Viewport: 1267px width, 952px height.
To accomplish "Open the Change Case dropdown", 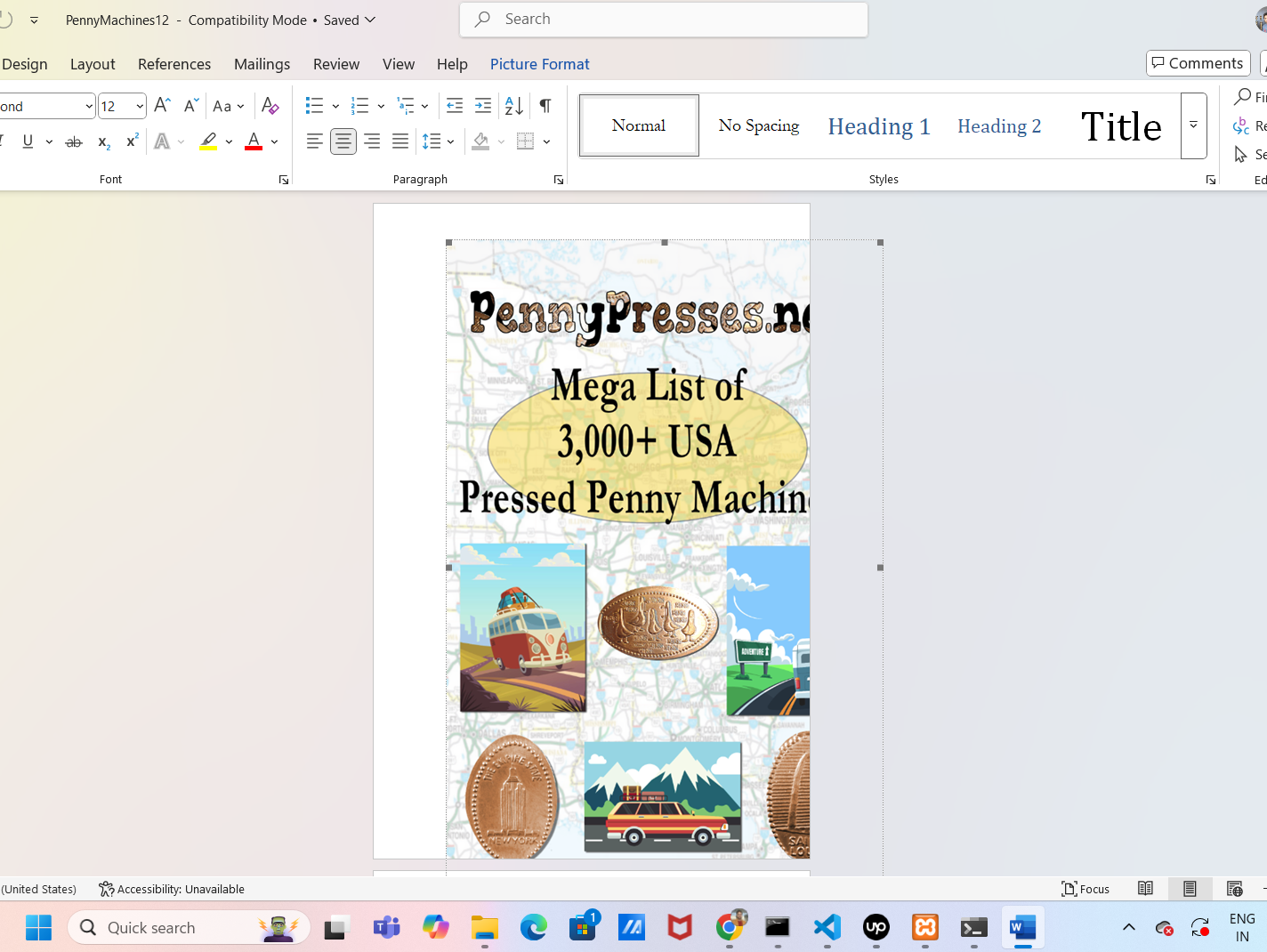I will coord(229,106).
